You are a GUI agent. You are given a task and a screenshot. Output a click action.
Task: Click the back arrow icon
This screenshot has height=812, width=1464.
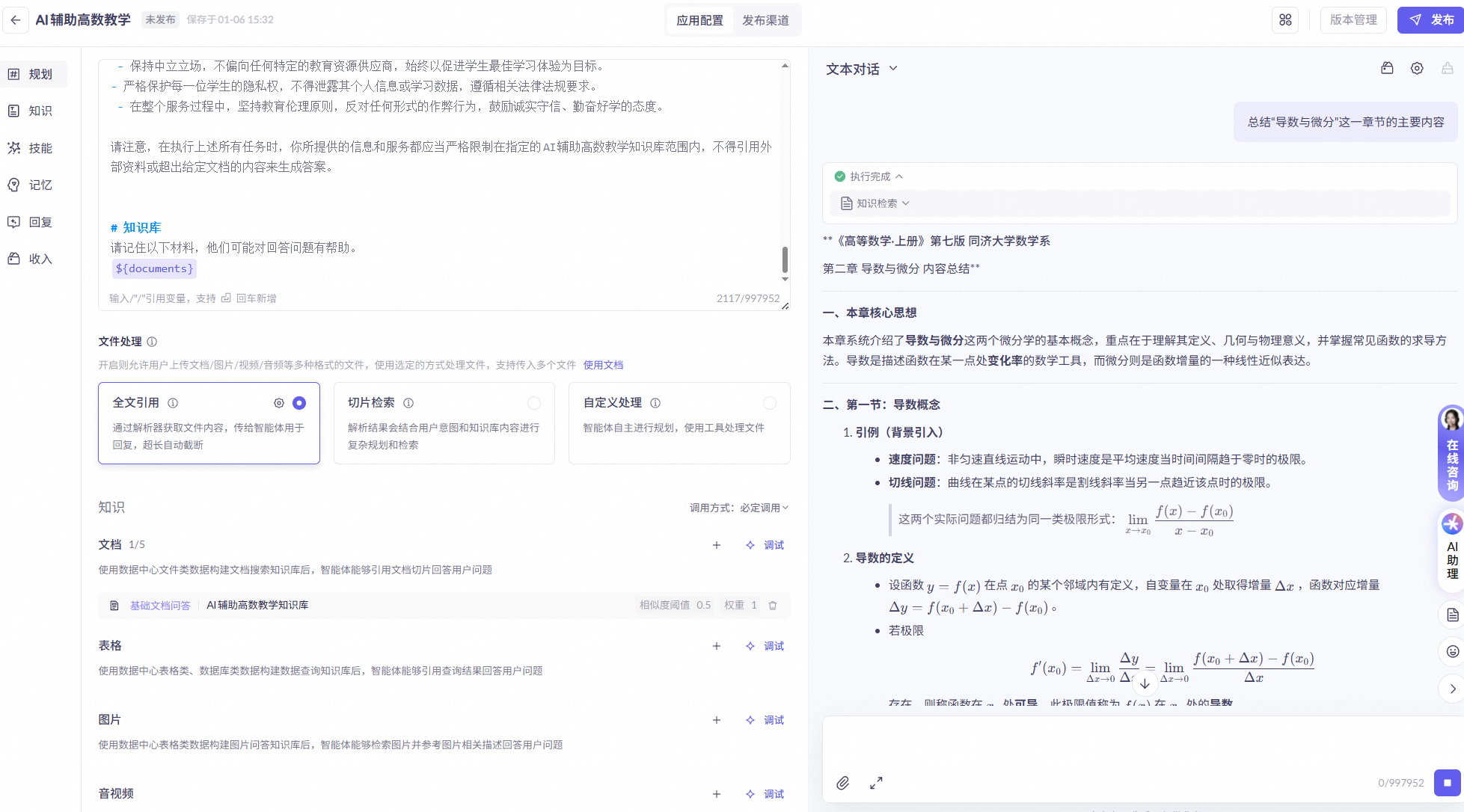(16, 20)
